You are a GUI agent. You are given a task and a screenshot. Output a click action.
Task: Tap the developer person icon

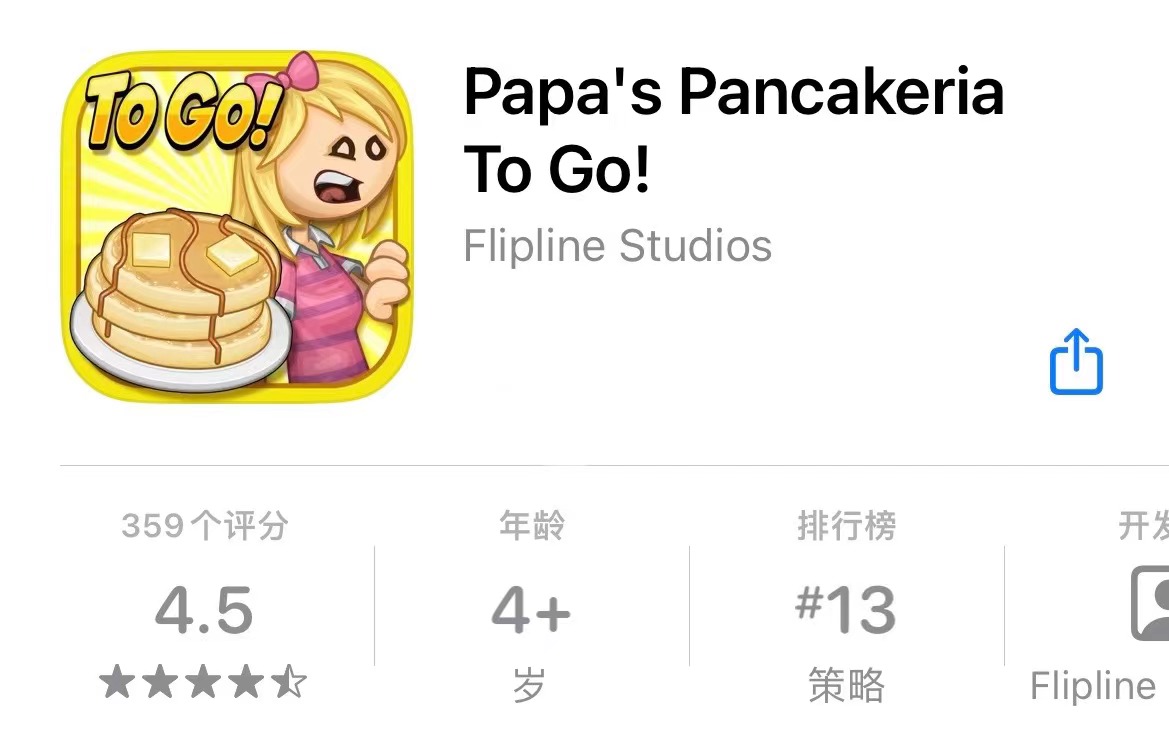tap(1150, 603)
